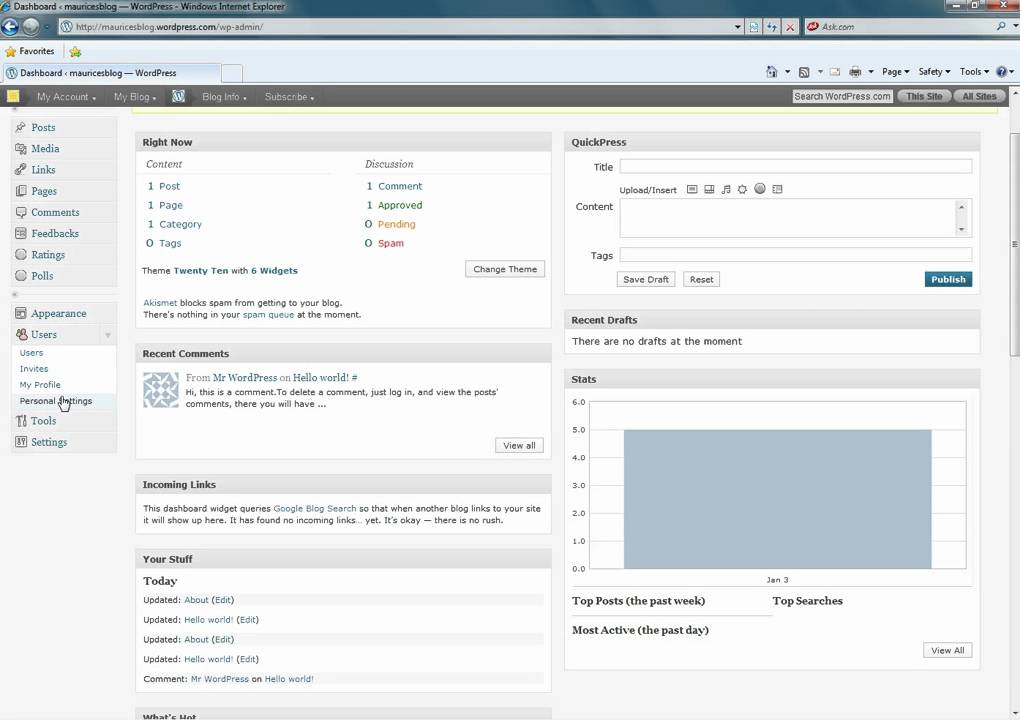Open the My Account dropdown menu
Screen dimensions: 1020x720
click(x=66, y=97)
